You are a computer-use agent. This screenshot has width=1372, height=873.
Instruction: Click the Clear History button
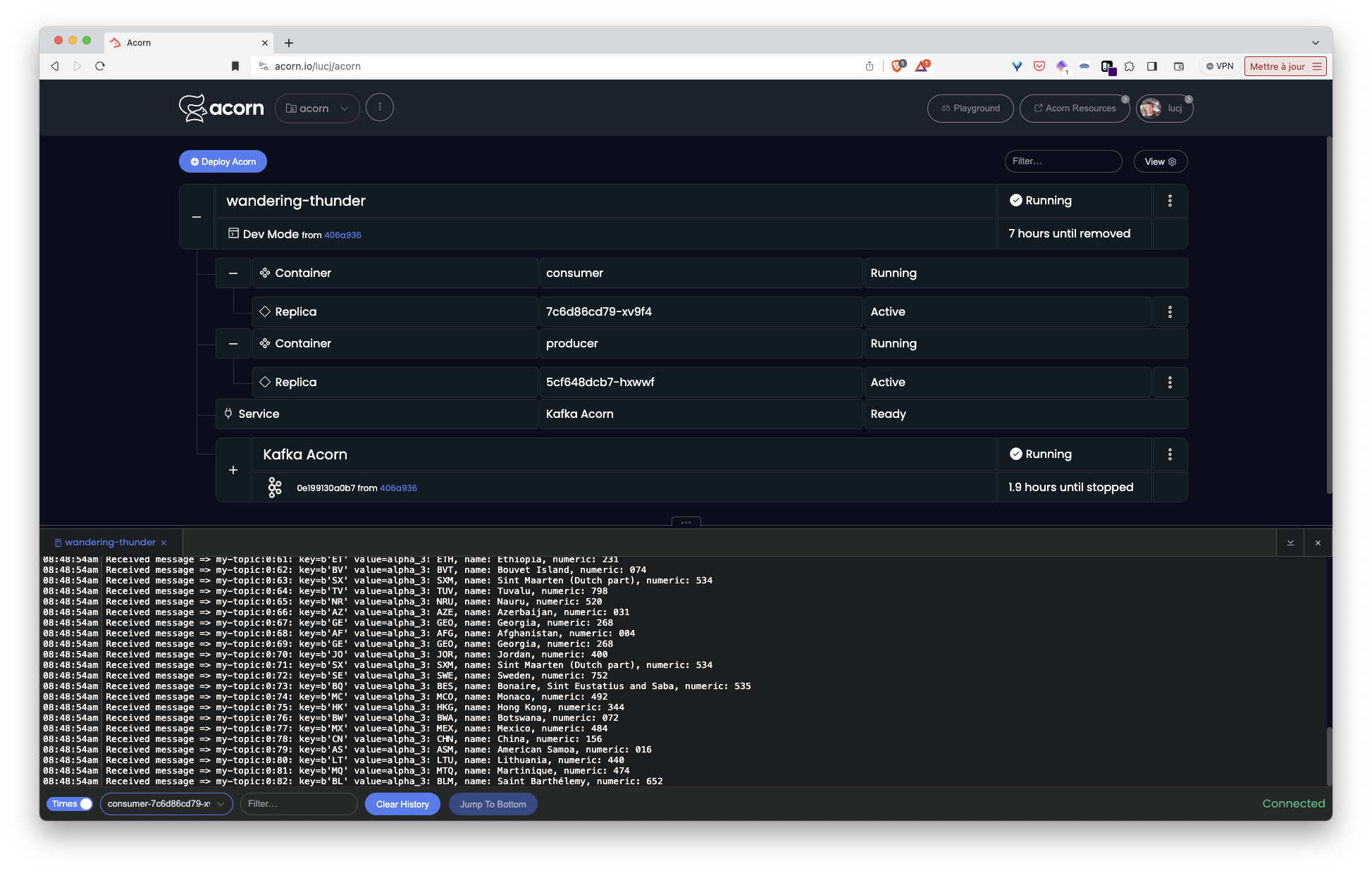tap(402, 803)
